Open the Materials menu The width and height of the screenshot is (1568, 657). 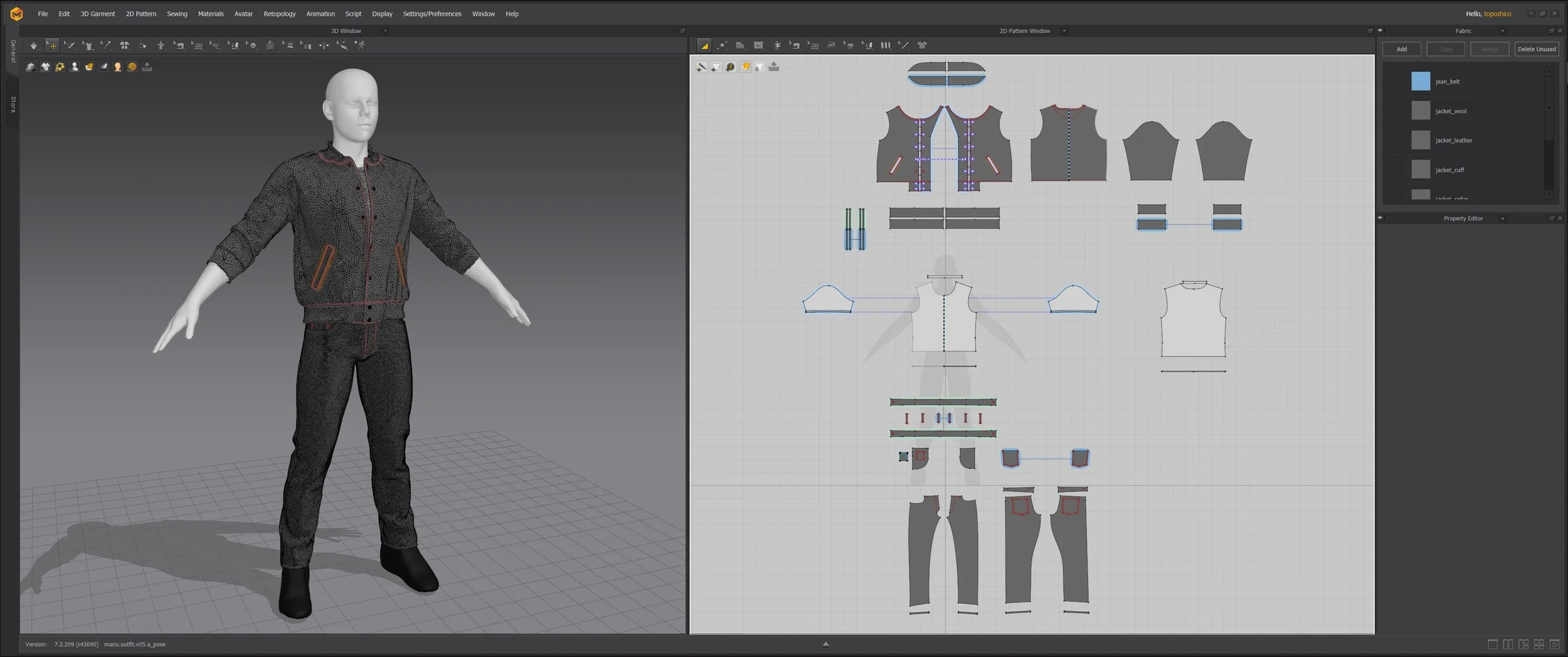tap(211, 14)
